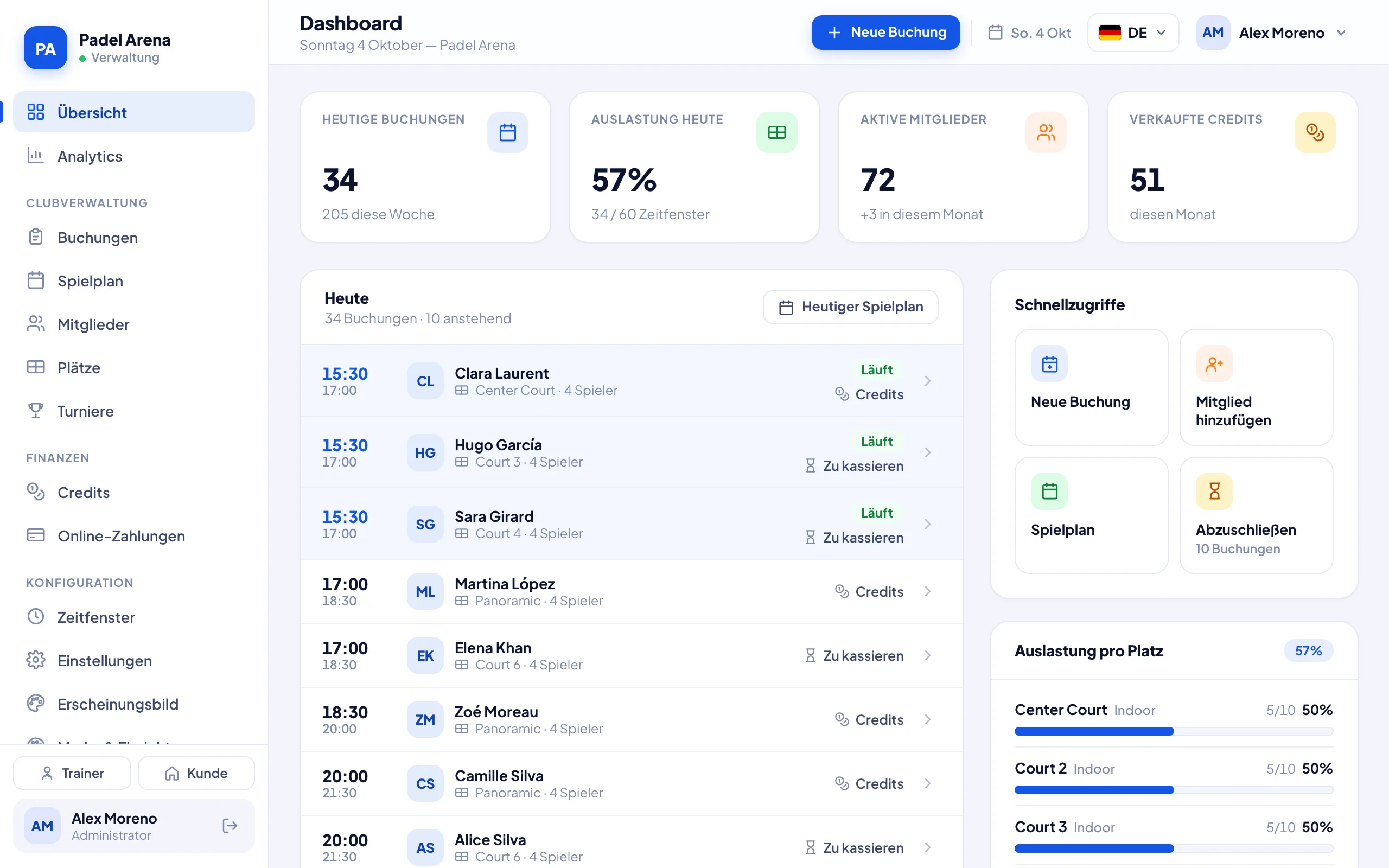Open Martina López booking via row chevron
1389x868 pixels.
click(x=927, y=592)
